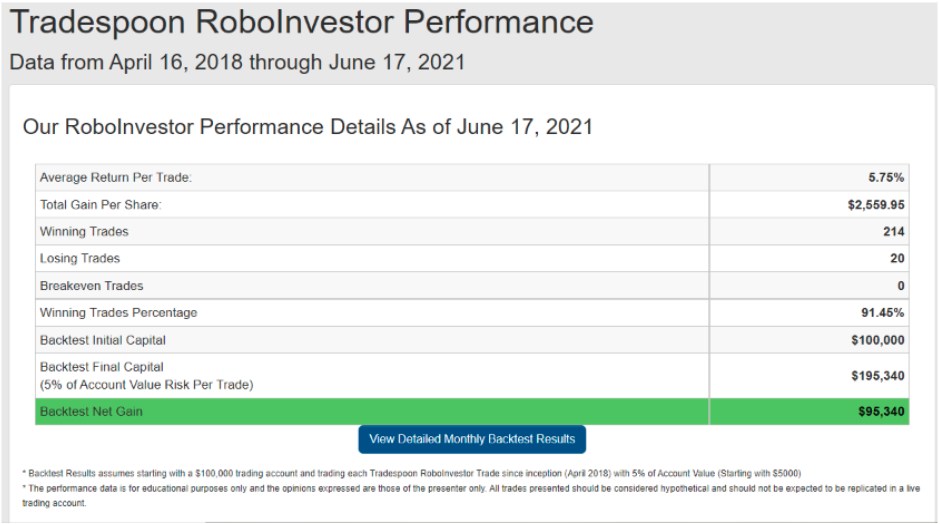Click the Winning Trades Percentage label
940x524 pixels.
[x=118, y=313]
